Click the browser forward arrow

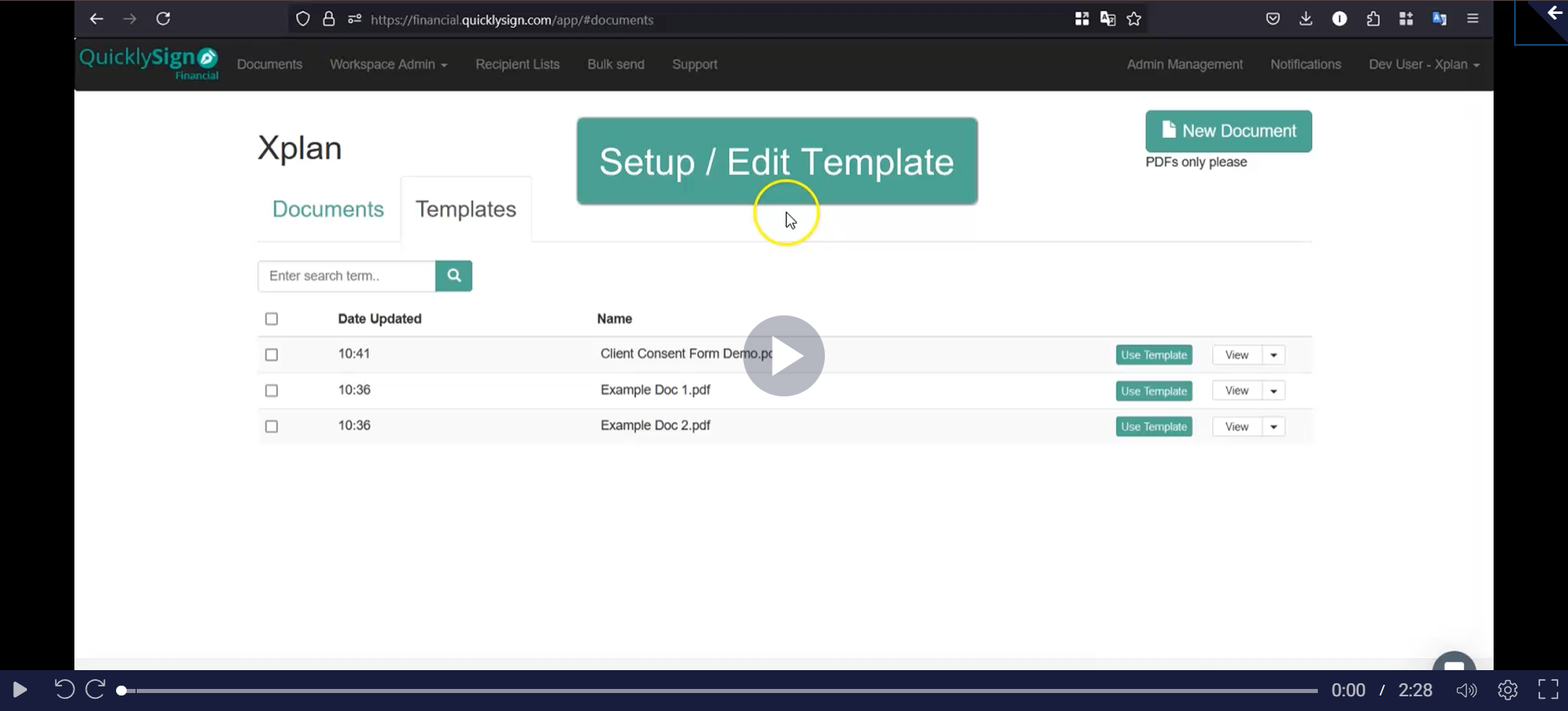[129, 19]
